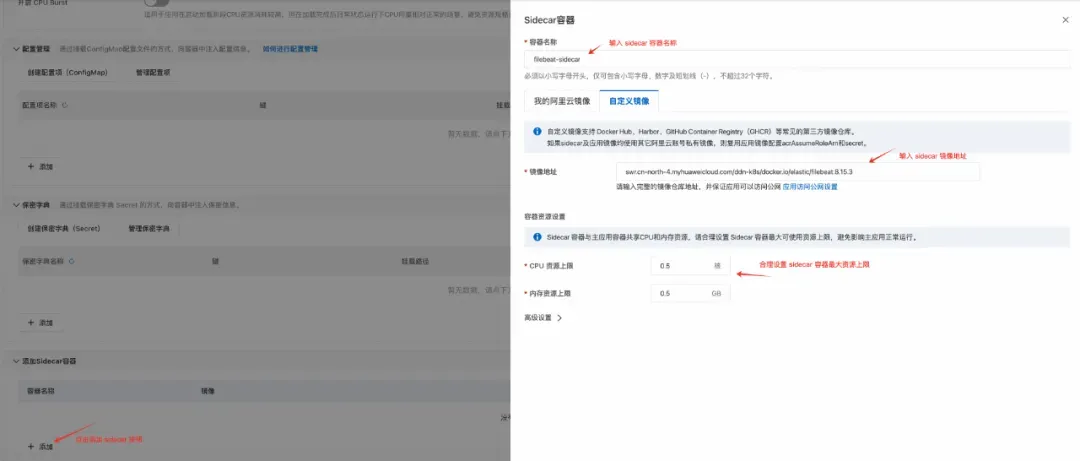The image size is (1080, 461).
Task: Click the 镜像地址 input field
Action: (798, 172)
